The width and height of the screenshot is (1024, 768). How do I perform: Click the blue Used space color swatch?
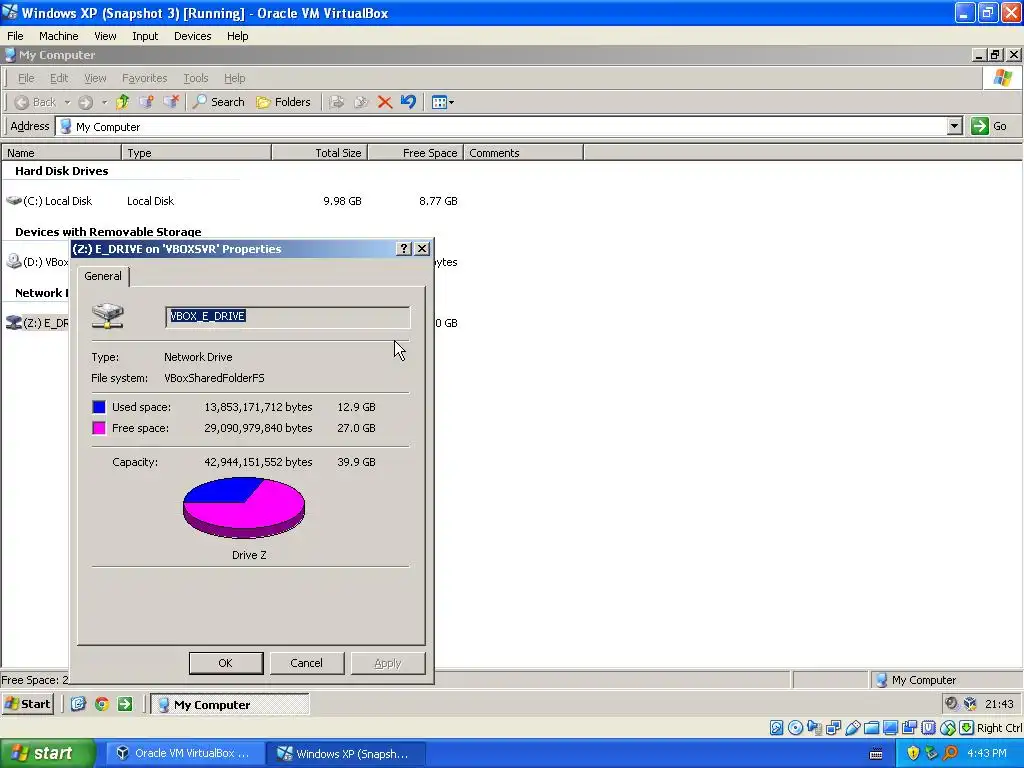pos(99,407)
